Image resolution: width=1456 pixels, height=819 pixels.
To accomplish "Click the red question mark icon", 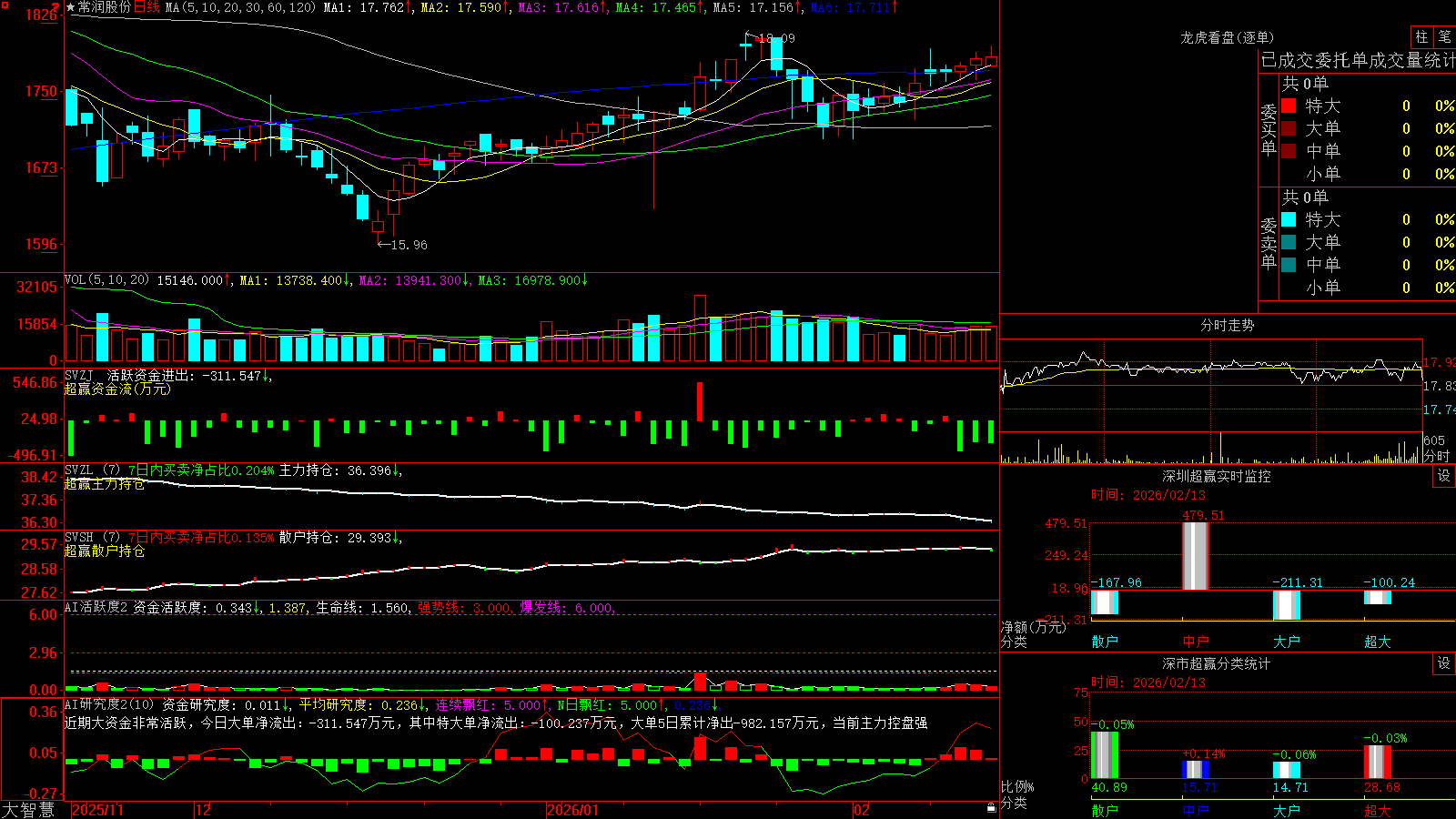I will (x=56, y=7).
